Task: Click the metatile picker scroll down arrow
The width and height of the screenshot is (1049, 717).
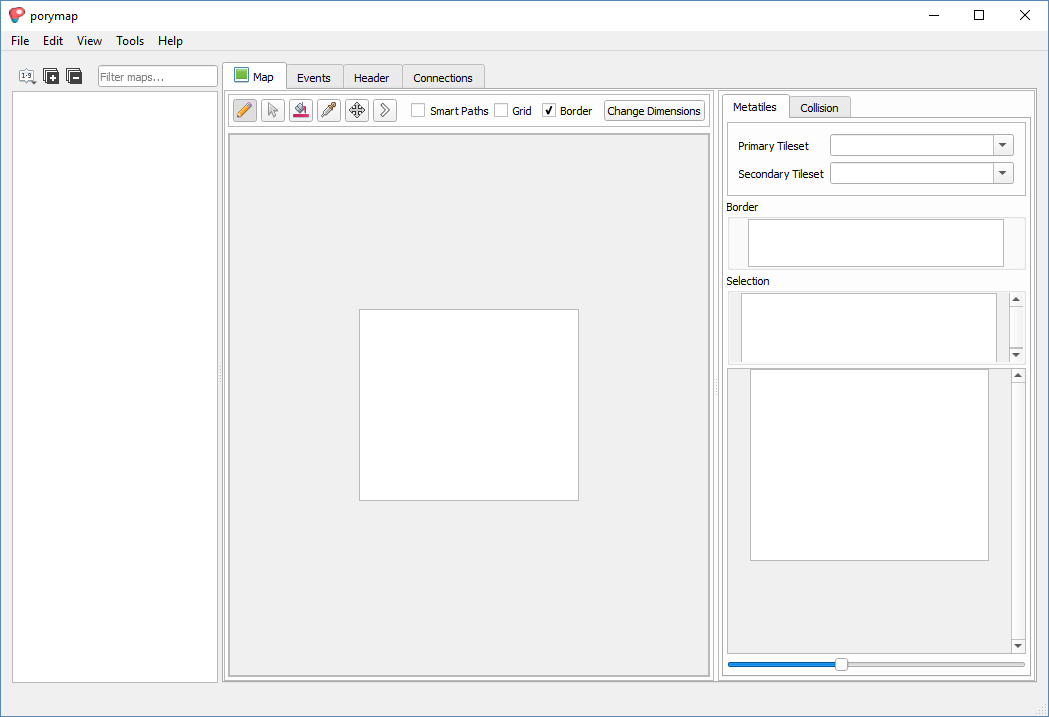Action: tap(1018, 645)
